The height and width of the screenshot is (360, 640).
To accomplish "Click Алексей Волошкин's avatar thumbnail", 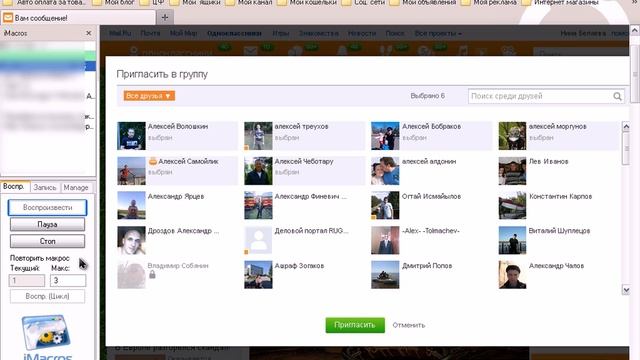I will click(131, 136).
